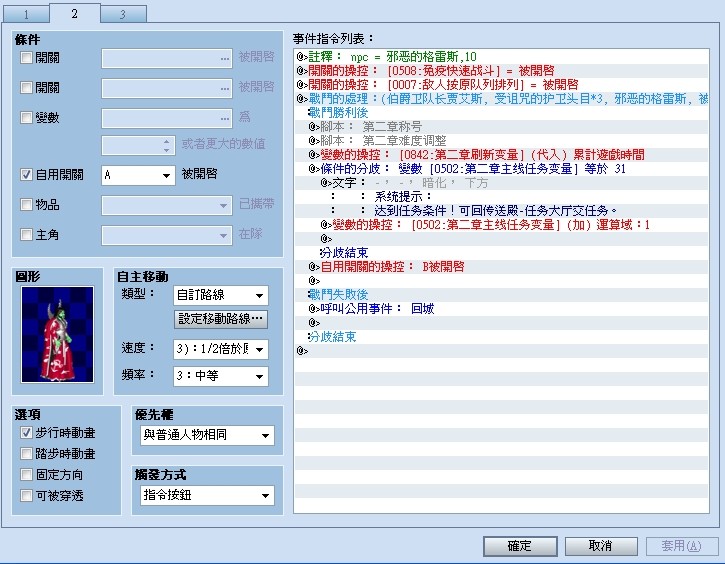Switch to event page tab 1
Screen dimensions: 725x564
[26, 14]
